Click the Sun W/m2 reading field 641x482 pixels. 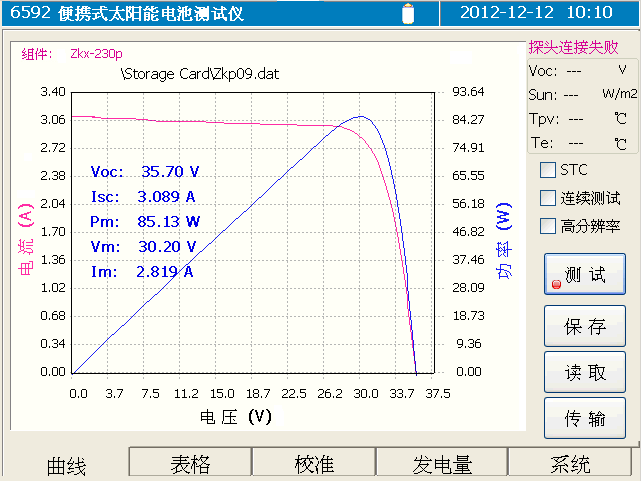pyautogui.click(x=582, y=94)
